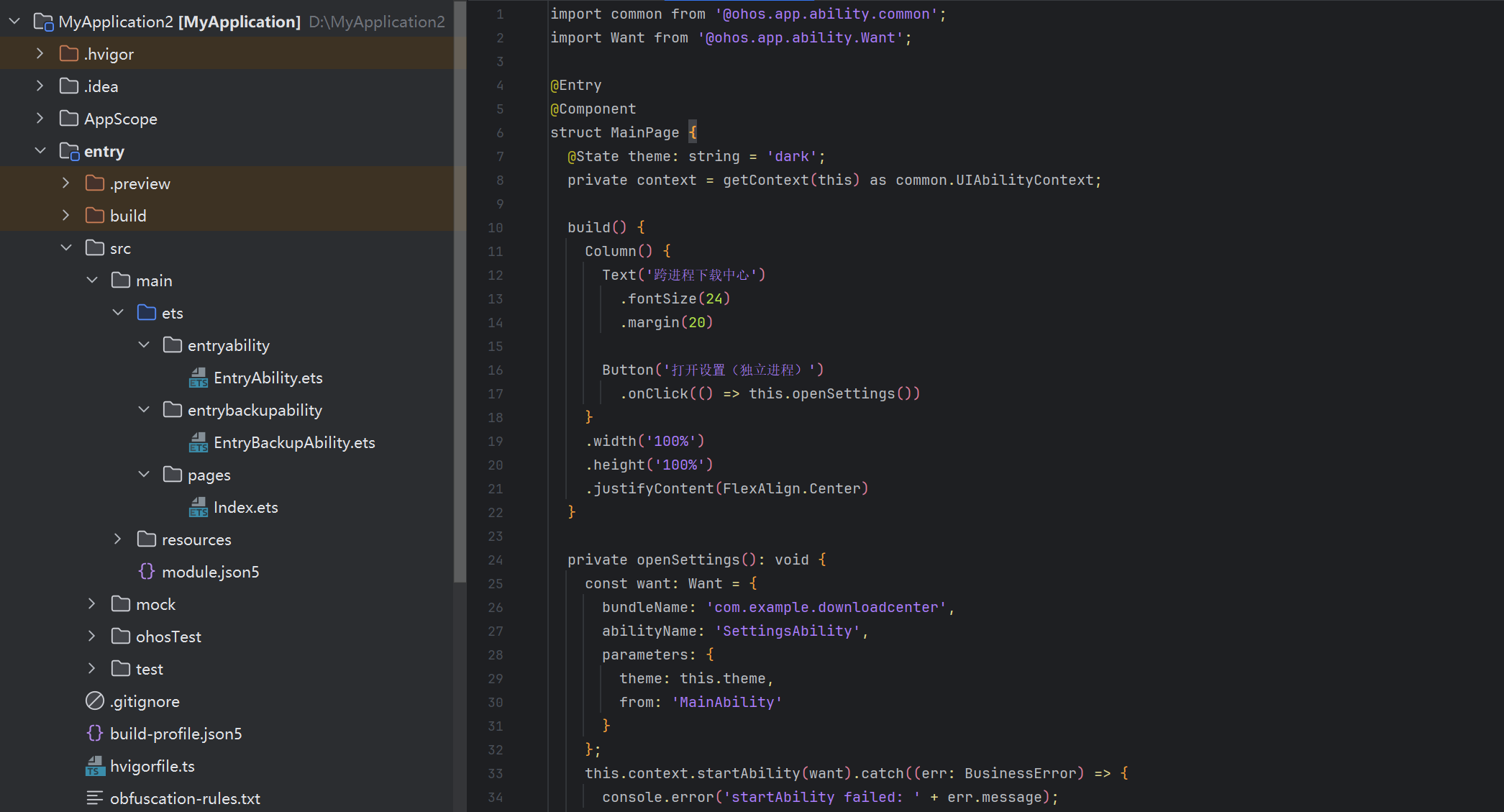Click the ohosTest folder icon

tap(121, 637)
